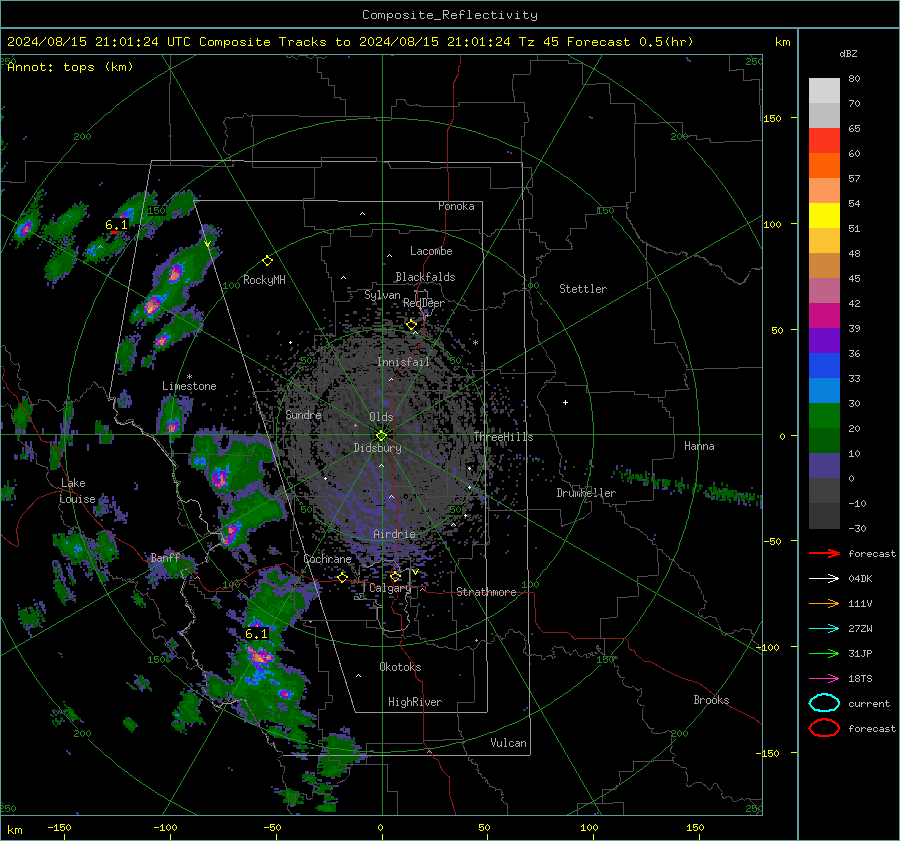This screenshot has width=900, height=841.
Task: Click the bright green 30-20 dBZ swatch
Action: click(824, 416)
